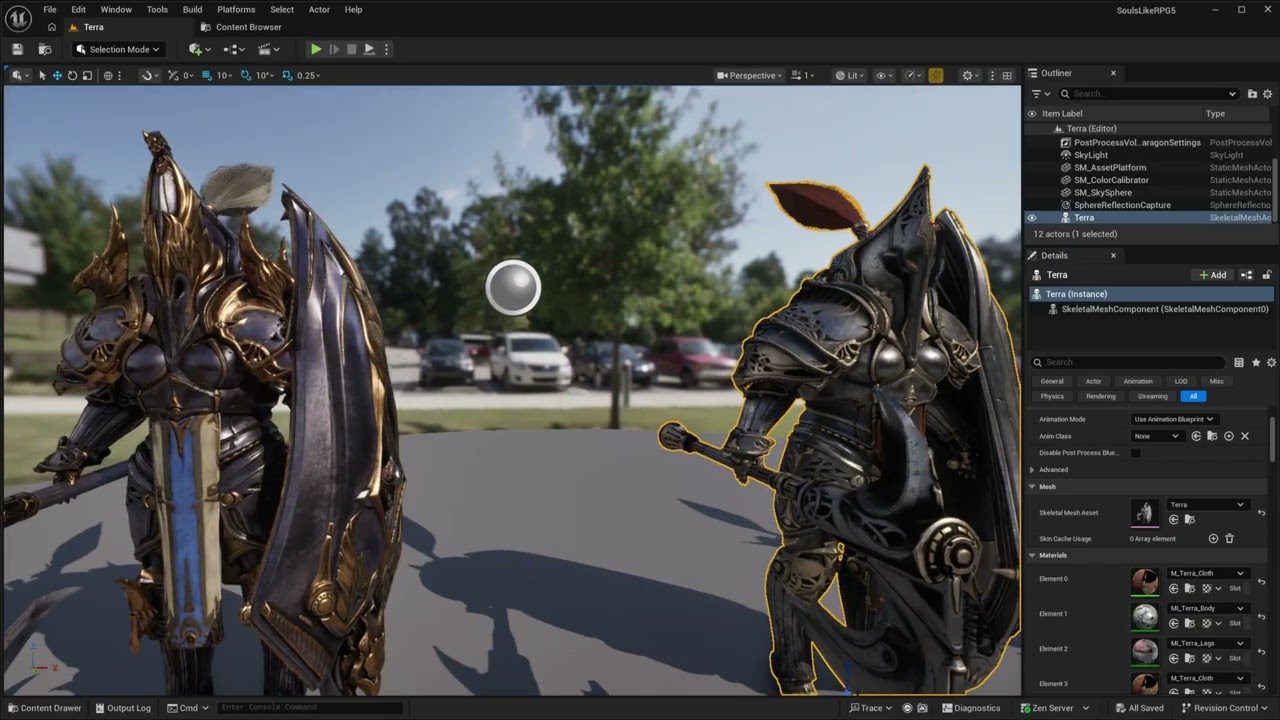The height and width of the screenshot is (720, 1280).
Task: Expand the Advanced section
Action: point(1033,470)
